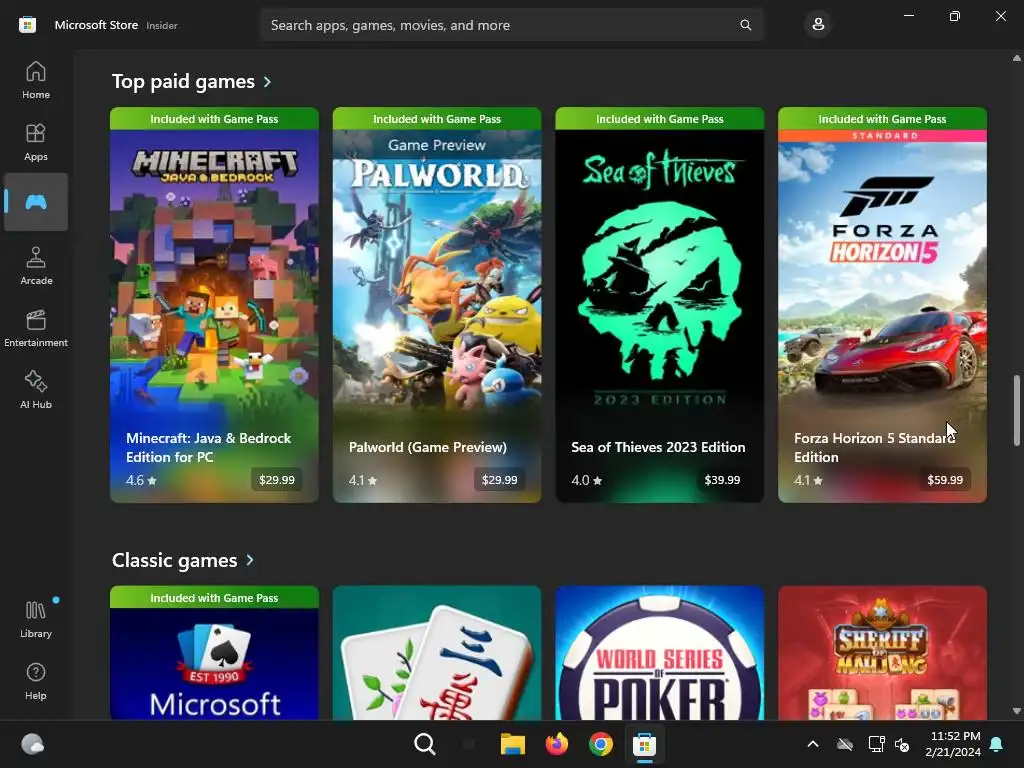Go to Apps in the sidebar
Screen dimensions: 1024x768
pos(36,142)
